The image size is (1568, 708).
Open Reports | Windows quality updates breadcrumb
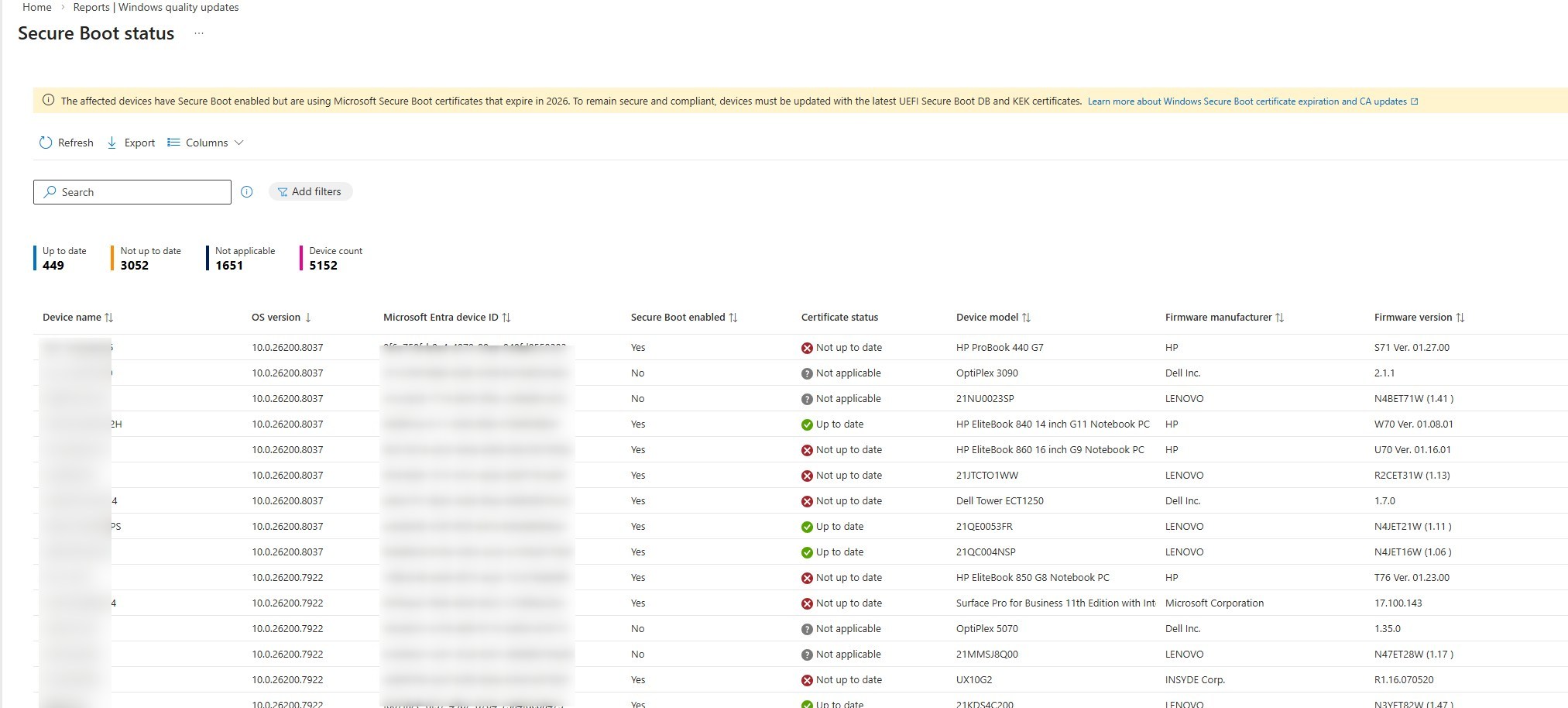point(155,7)
